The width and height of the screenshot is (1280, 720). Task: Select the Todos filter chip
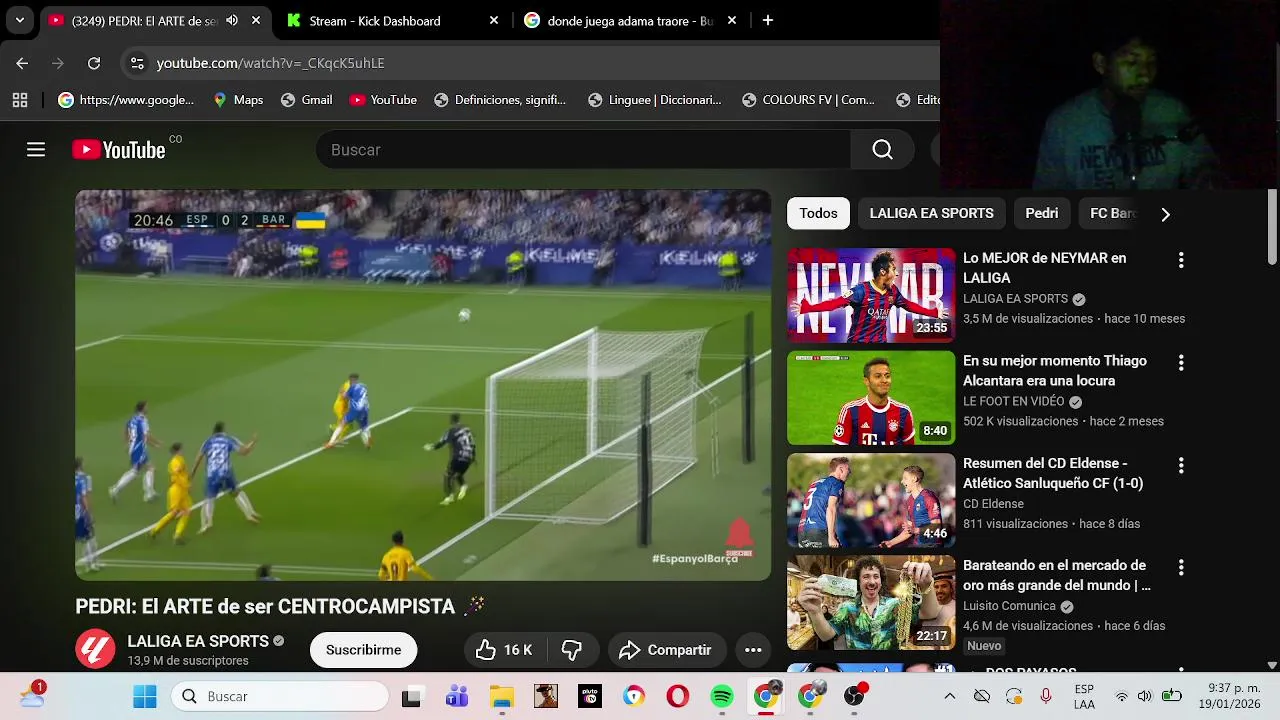[x=818, y=213]
